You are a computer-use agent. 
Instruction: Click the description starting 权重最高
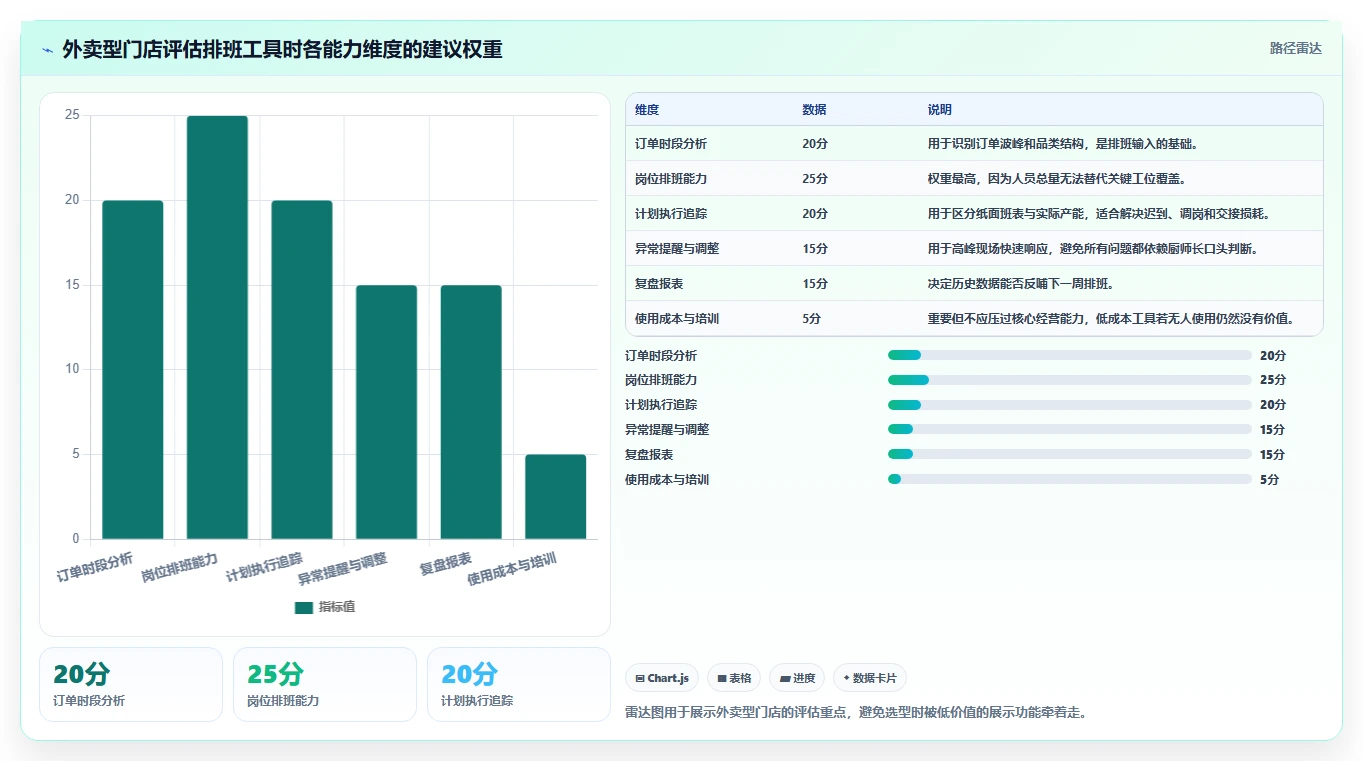coord(1057,179)
